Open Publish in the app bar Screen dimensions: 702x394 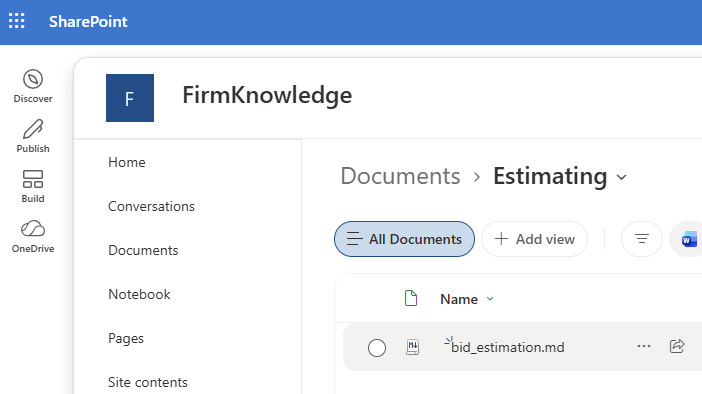33,137
